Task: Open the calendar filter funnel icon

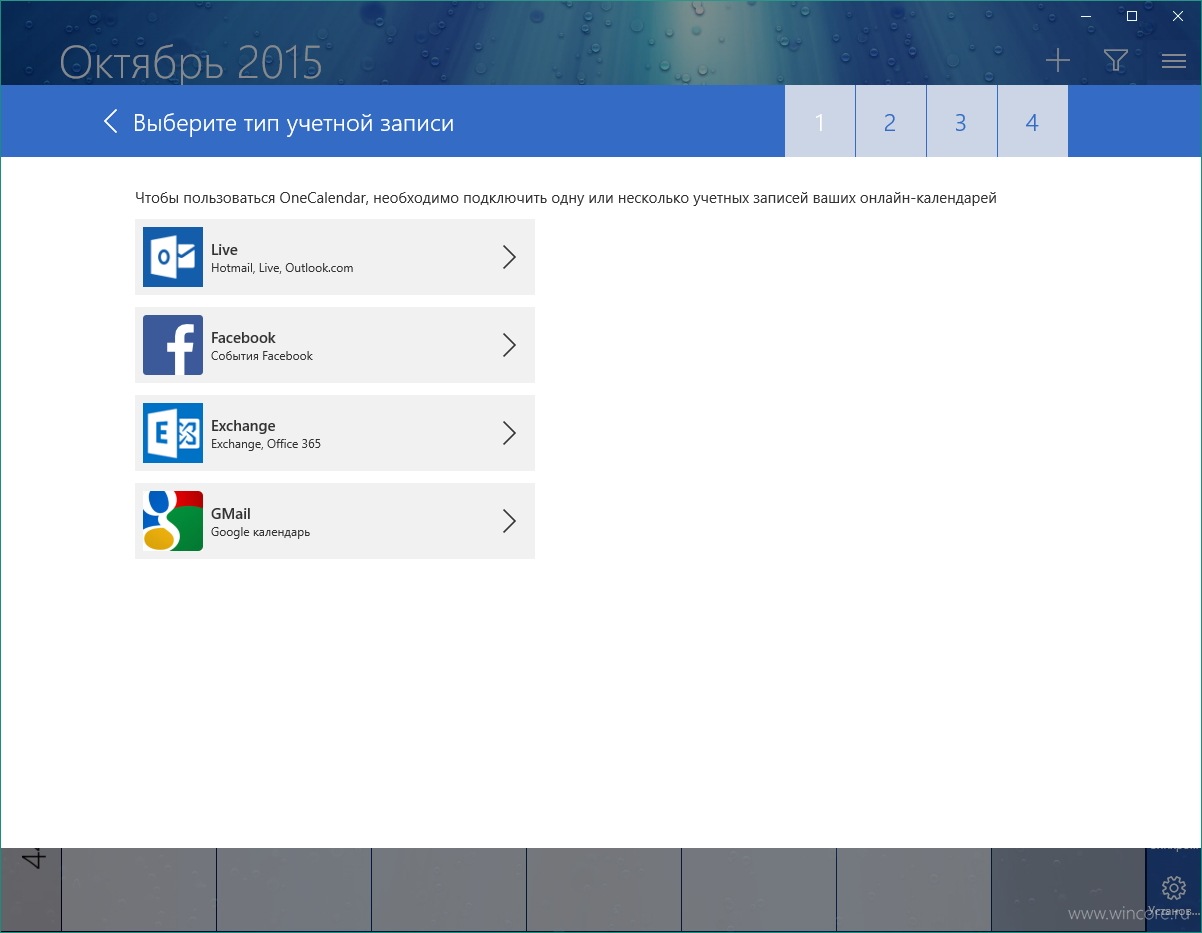Action: click(x=1116, y=61)
